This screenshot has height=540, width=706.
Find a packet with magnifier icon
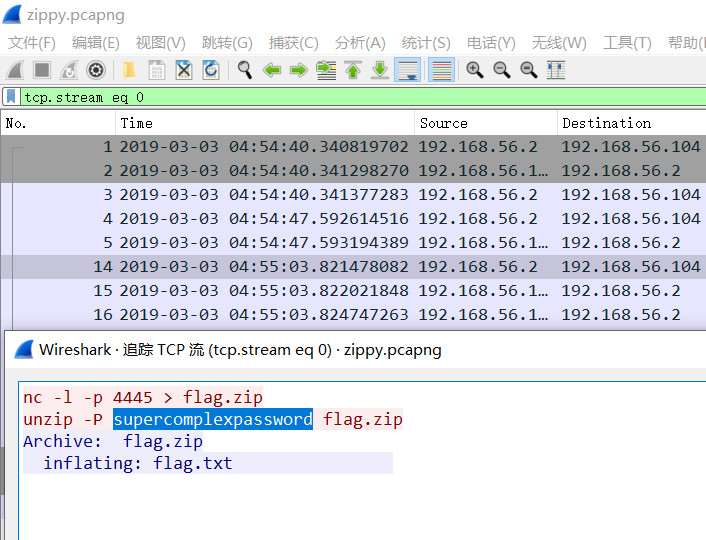pyautogui.click(x=244, y=70)
